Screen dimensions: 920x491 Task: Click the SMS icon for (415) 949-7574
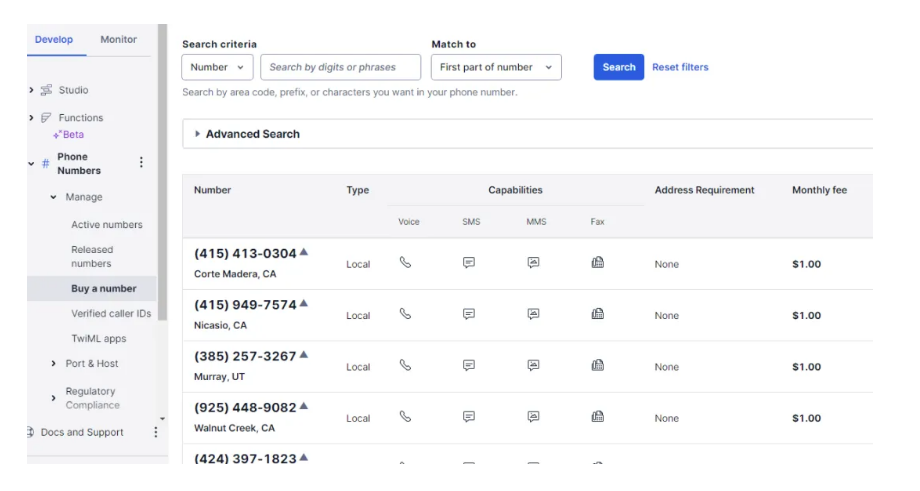coord(469,314)
